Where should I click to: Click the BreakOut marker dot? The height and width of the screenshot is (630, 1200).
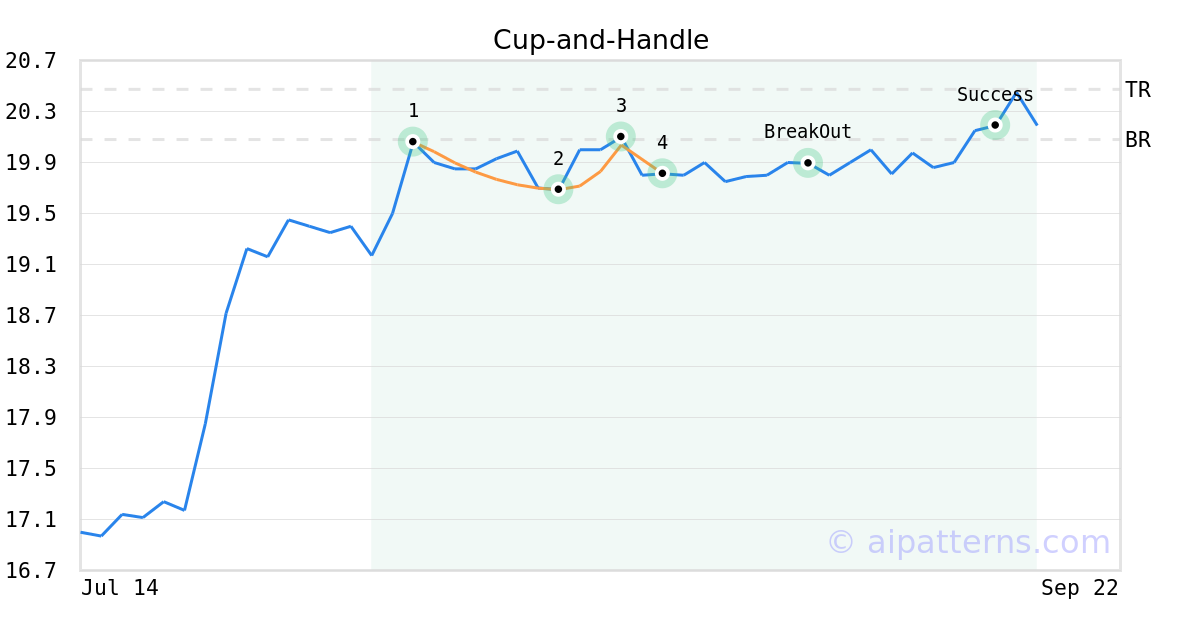tap(808, 162)
